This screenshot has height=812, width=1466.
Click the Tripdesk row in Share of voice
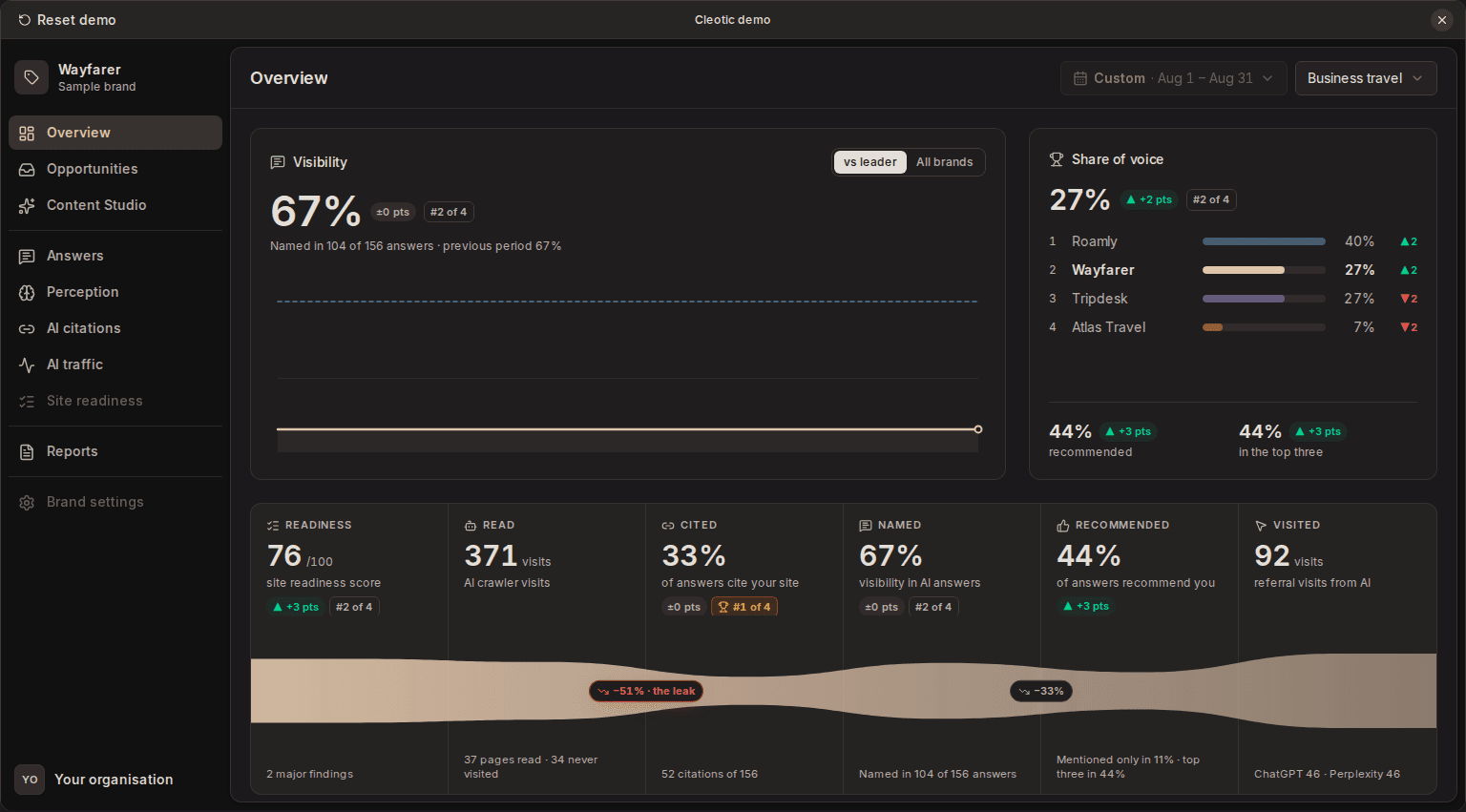(1233, 299)
